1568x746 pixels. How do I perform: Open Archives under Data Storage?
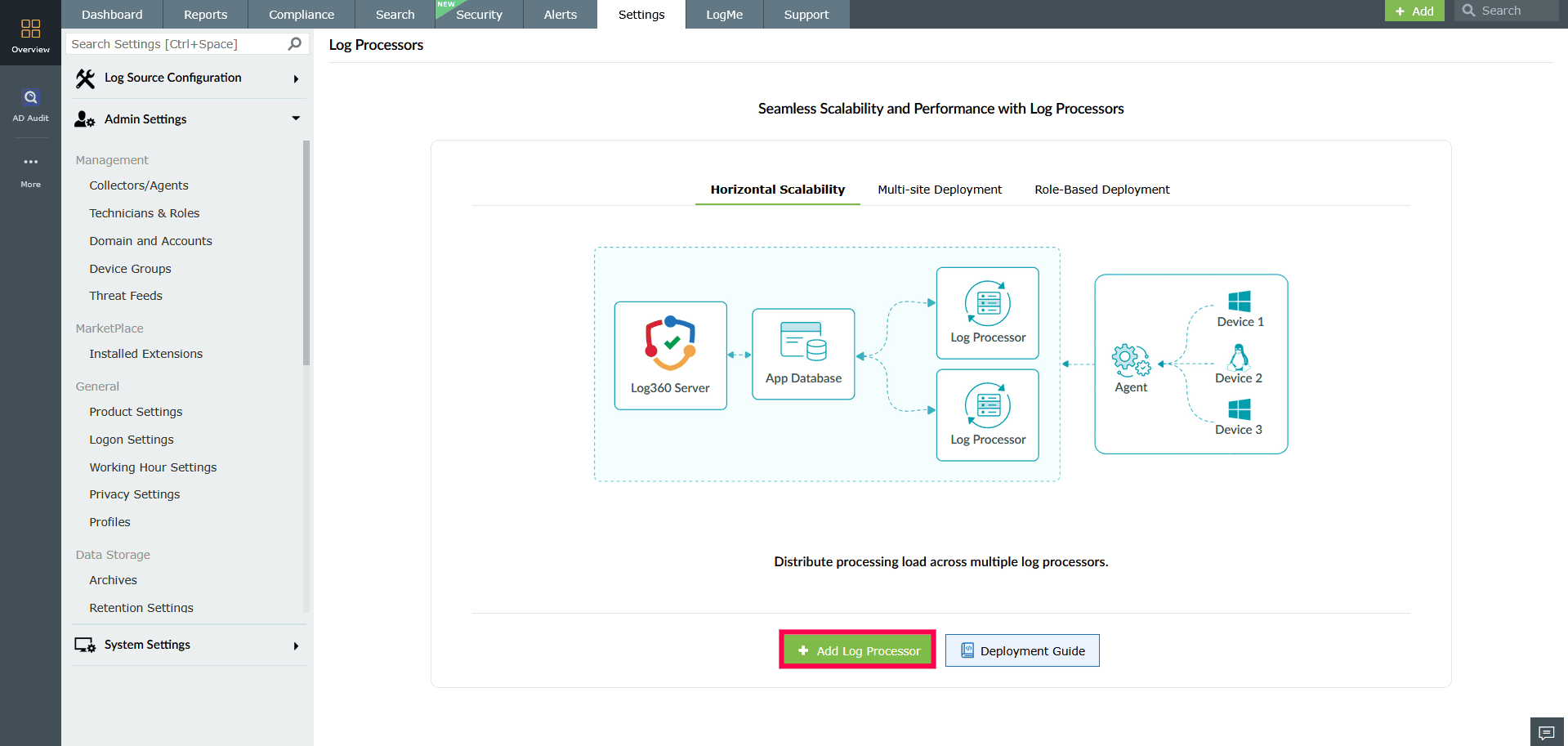pyautogui.click(x=114, y=580)
